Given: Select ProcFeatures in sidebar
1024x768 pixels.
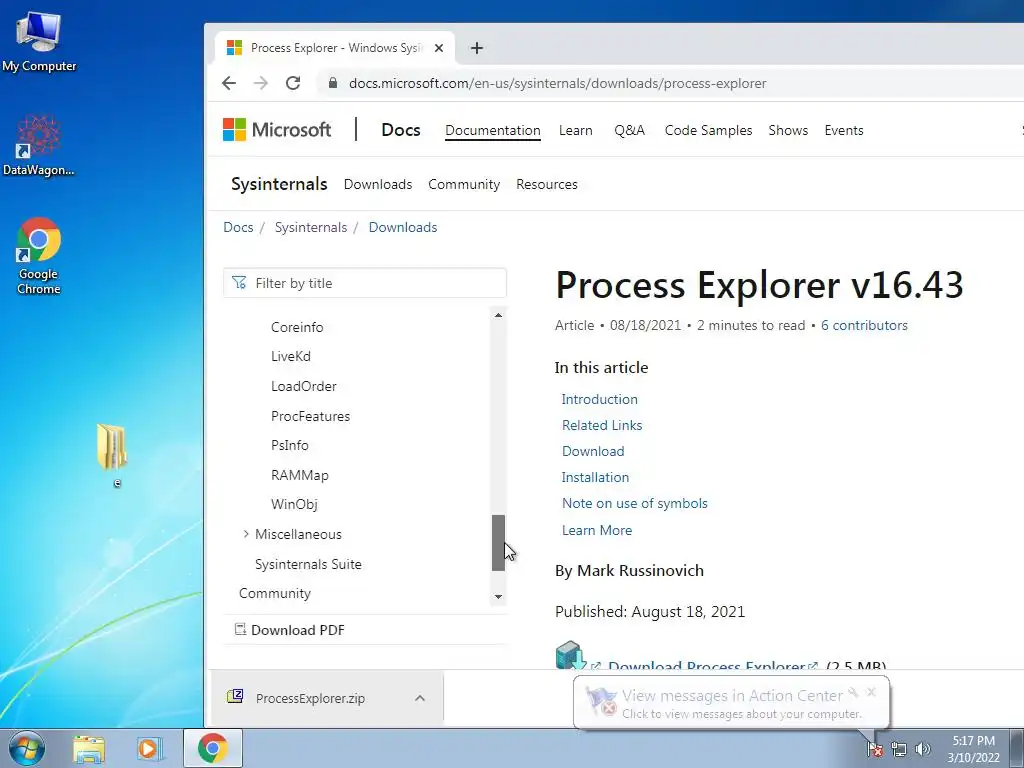Looking at the screenshot, I should click(310, 416).
